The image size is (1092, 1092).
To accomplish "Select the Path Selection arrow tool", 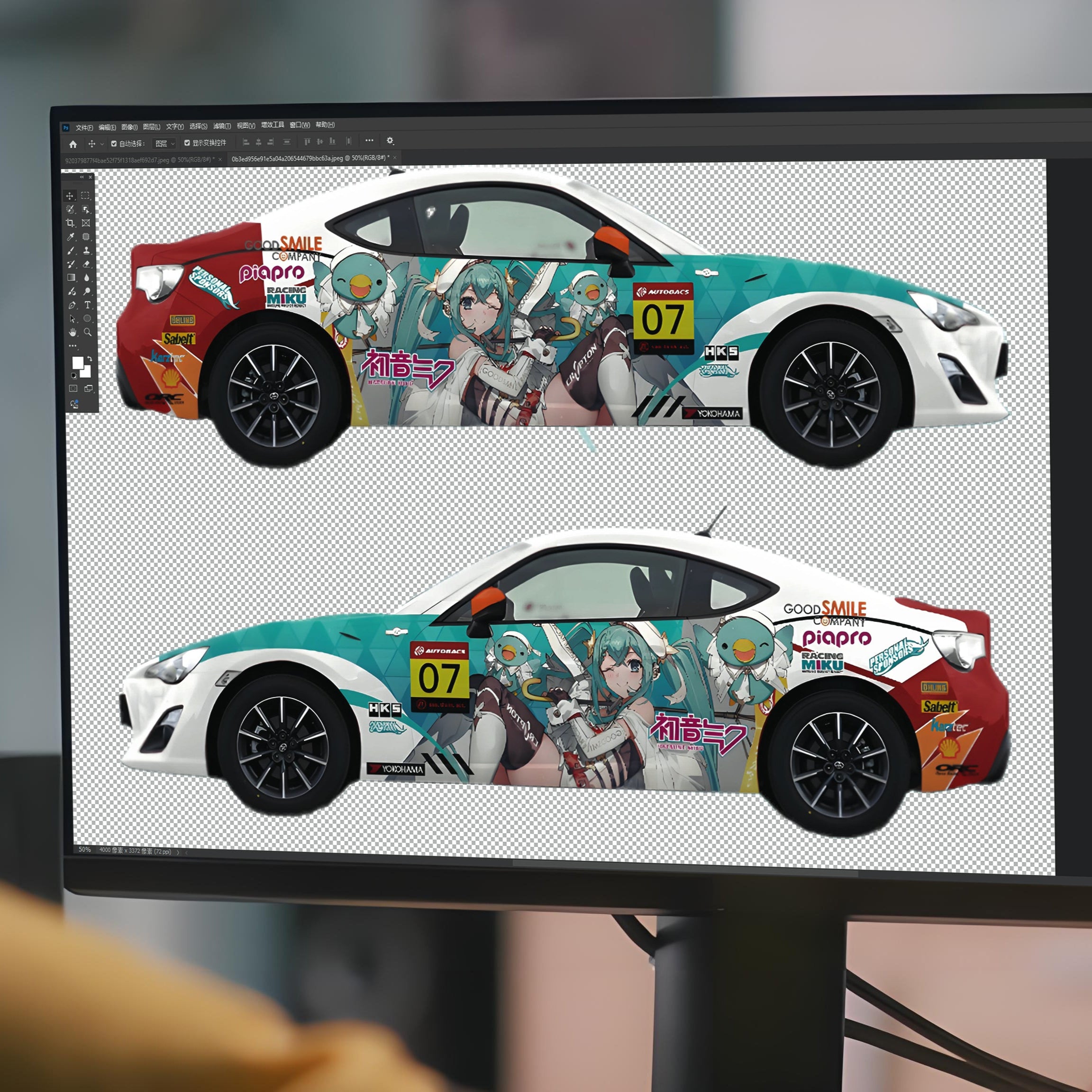I will coord(73,319).
